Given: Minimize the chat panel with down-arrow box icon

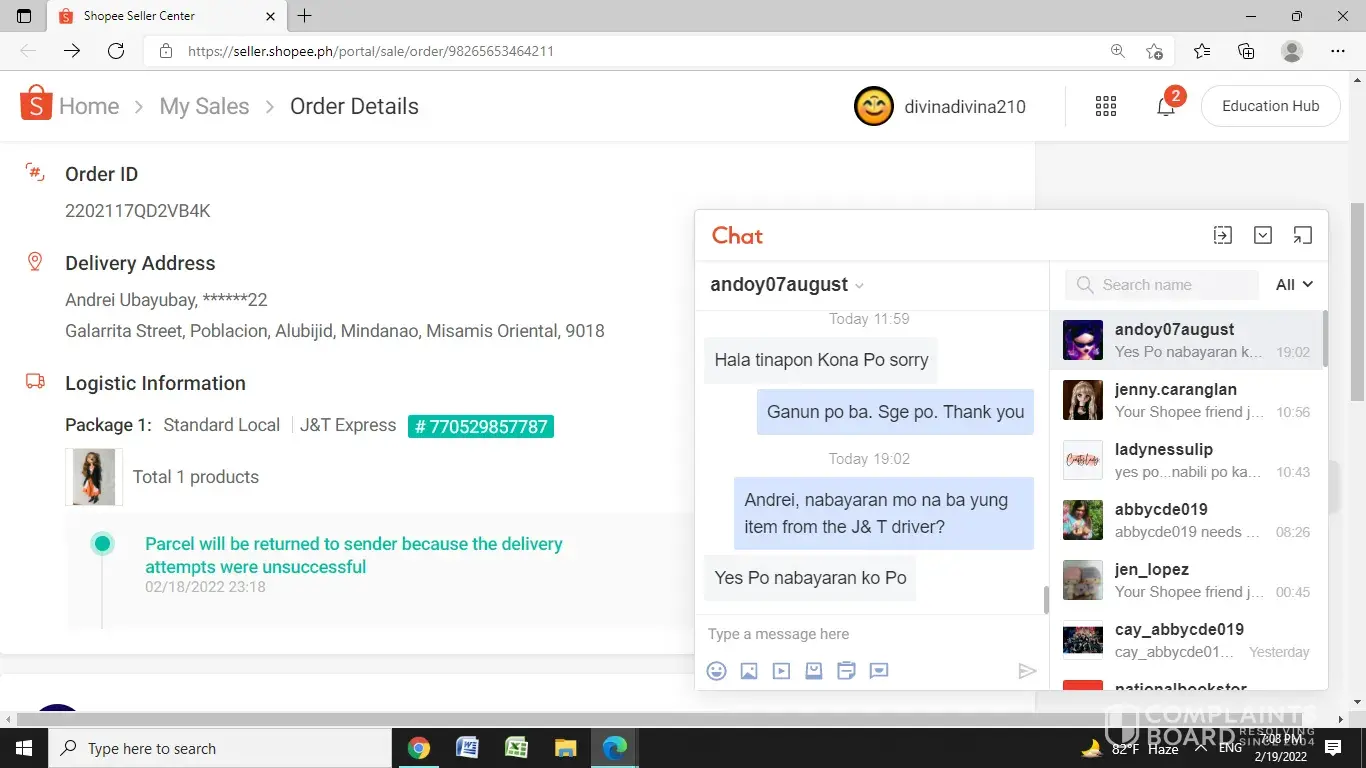Looking at the screenshot, I should coord(1263,235).
